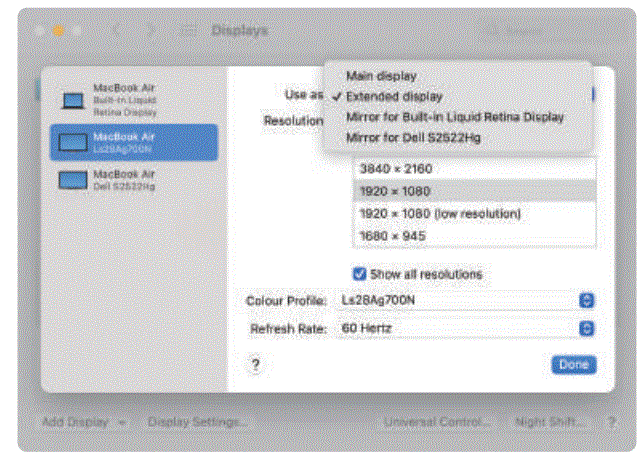The height and width of the screenshot is (454, 642).
Task: Click the search field in Displays toolbar
Action: pos(551,31)
